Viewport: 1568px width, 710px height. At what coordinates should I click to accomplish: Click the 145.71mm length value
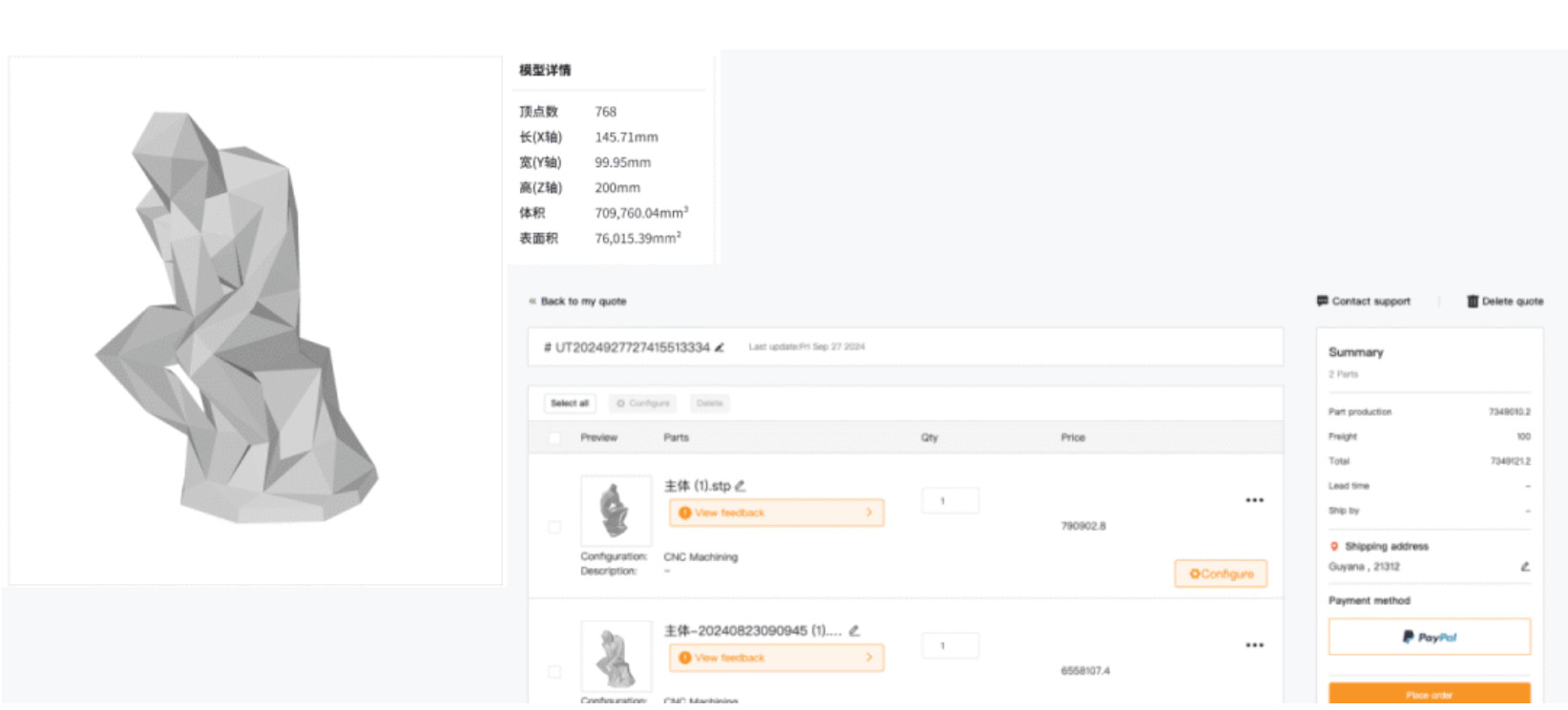626,137
